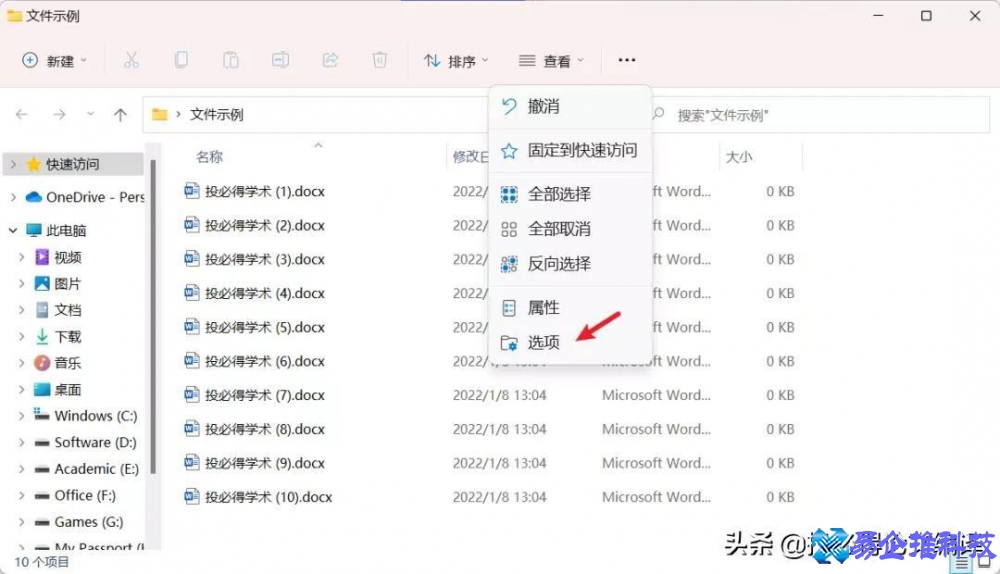Click the Rename icon in toolbar

281,61
